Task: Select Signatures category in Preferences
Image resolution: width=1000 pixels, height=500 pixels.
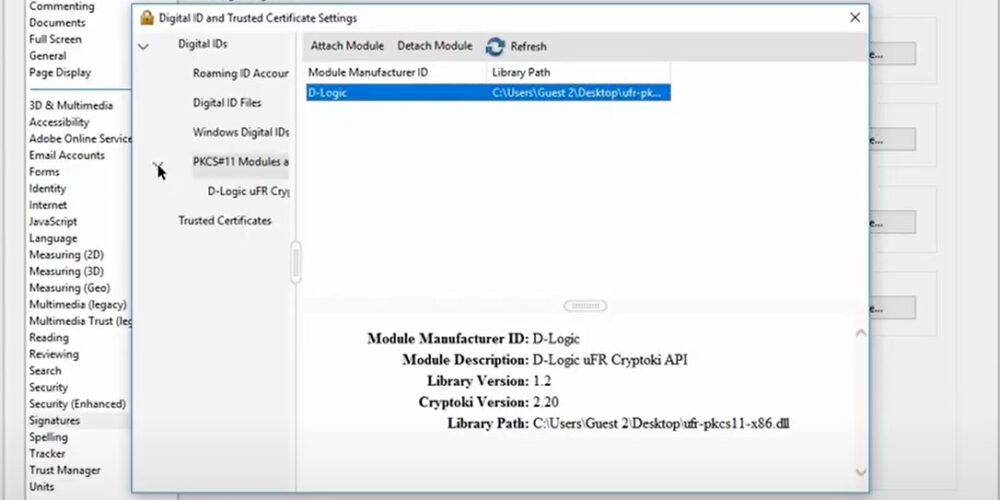Action: pos(54,421)
